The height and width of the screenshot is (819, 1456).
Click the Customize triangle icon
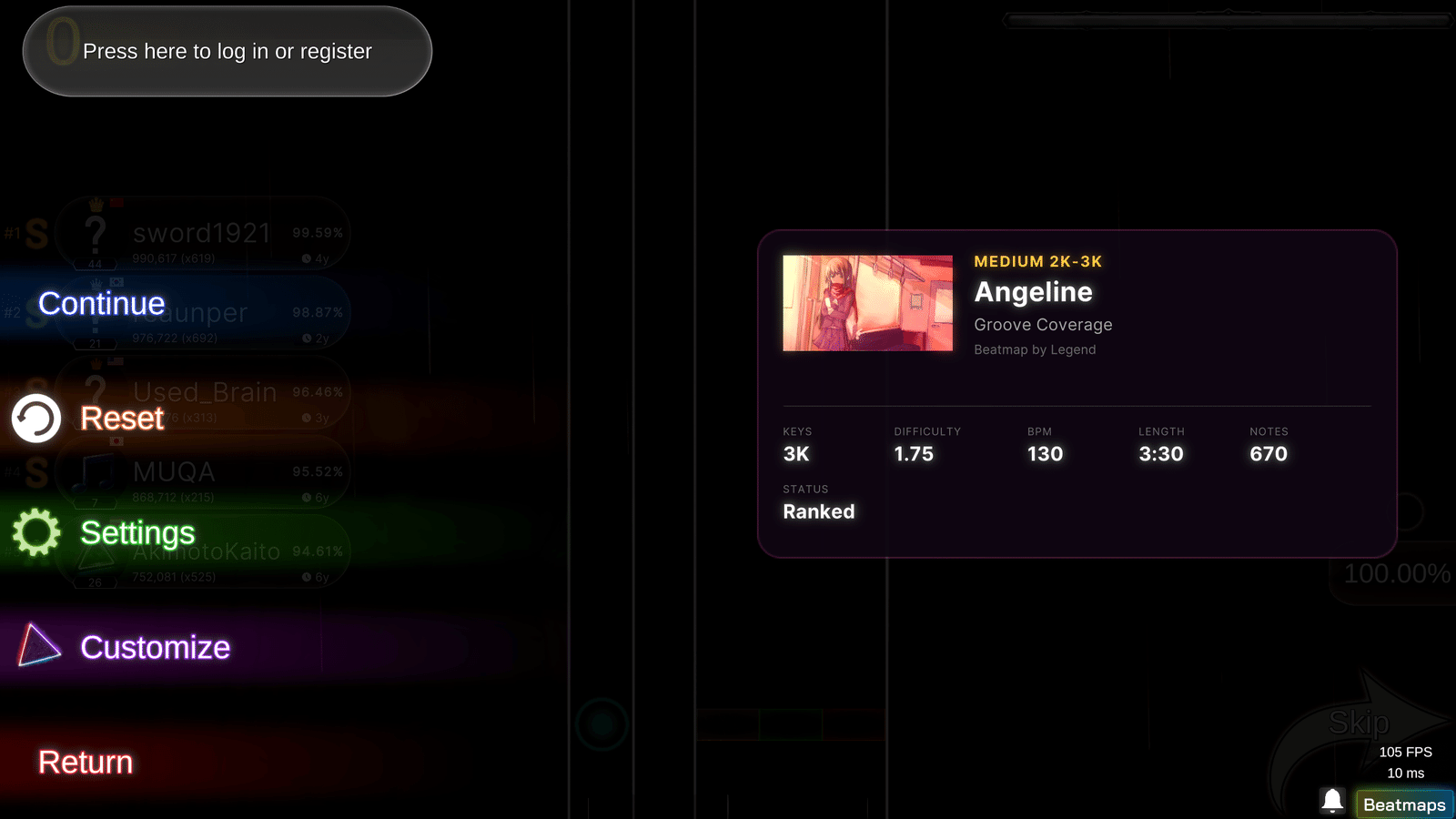(39, 645)
